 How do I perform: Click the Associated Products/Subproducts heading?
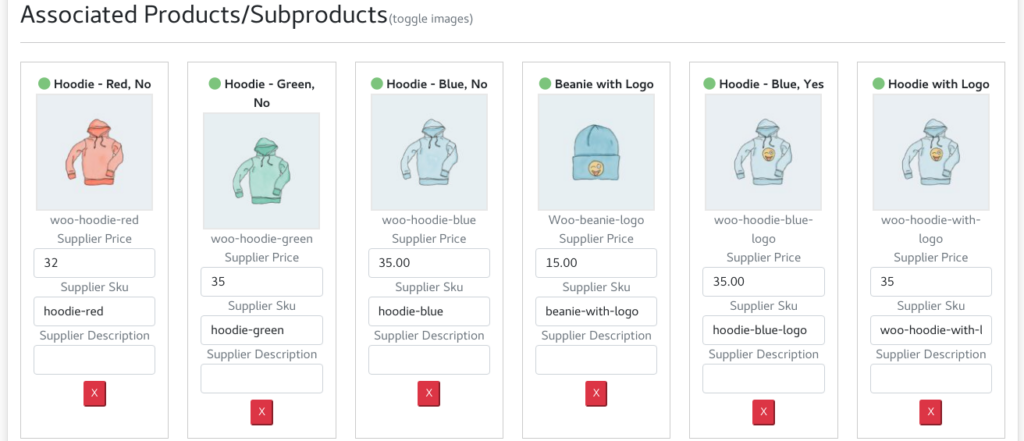coord(204,14)
